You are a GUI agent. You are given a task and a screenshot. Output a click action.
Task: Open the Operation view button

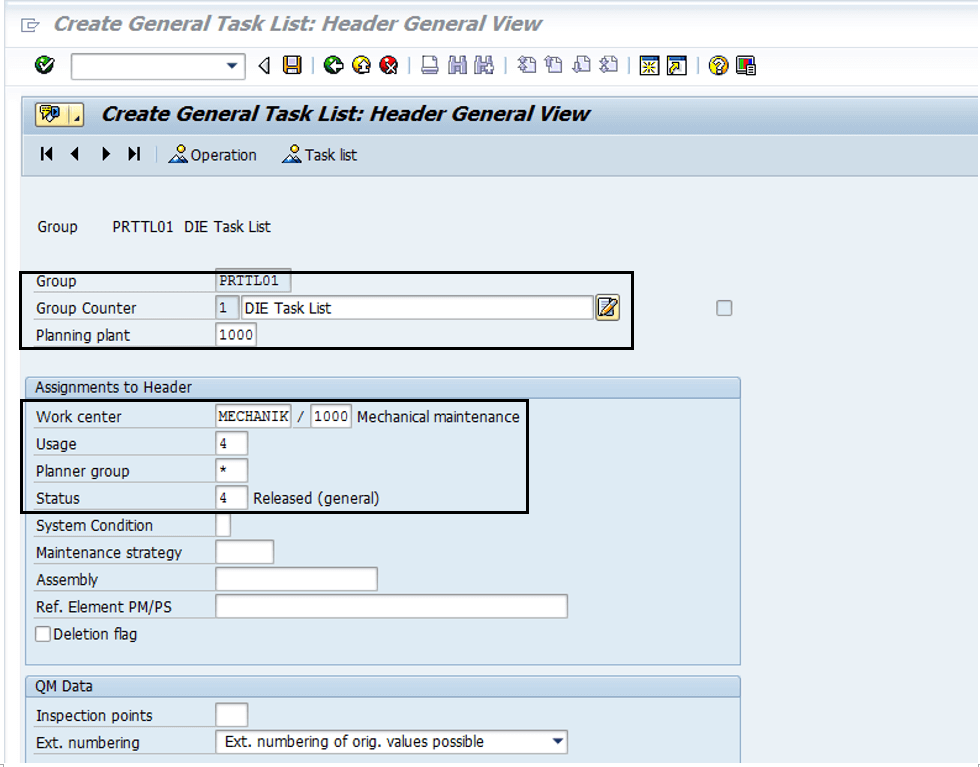pyautogui.click(x=212, y=154)
